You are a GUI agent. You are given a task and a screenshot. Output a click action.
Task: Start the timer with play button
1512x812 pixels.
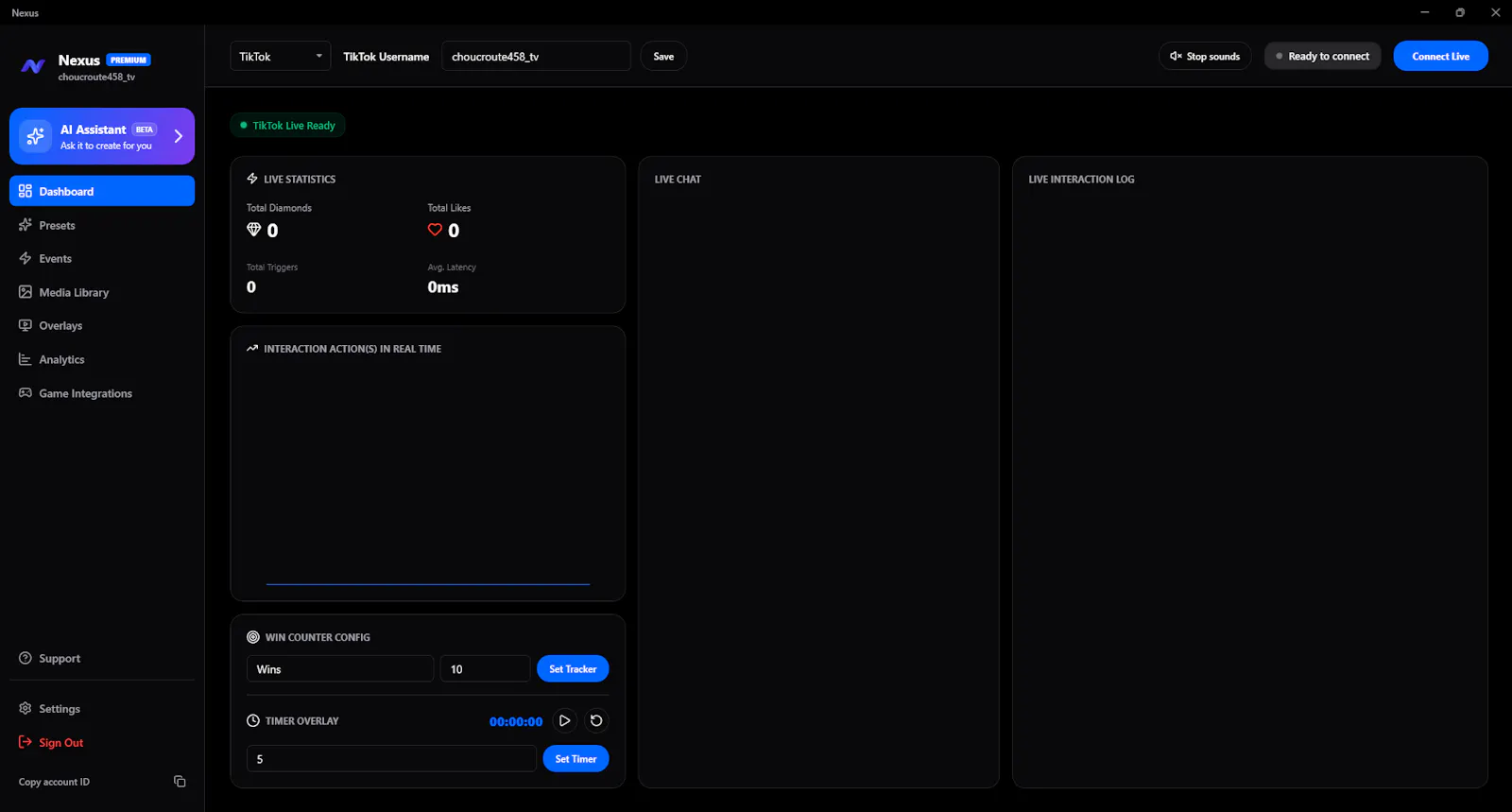[564, 721]
